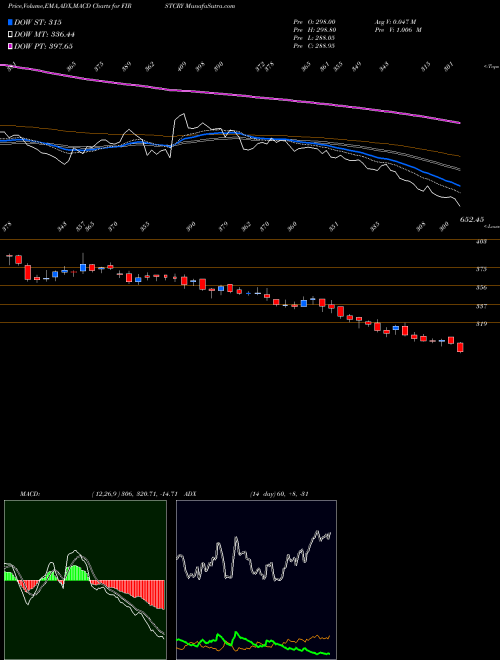The image size is (500, 660).
Task: Click the 356 price level label
Action: (x=482, y=288)
